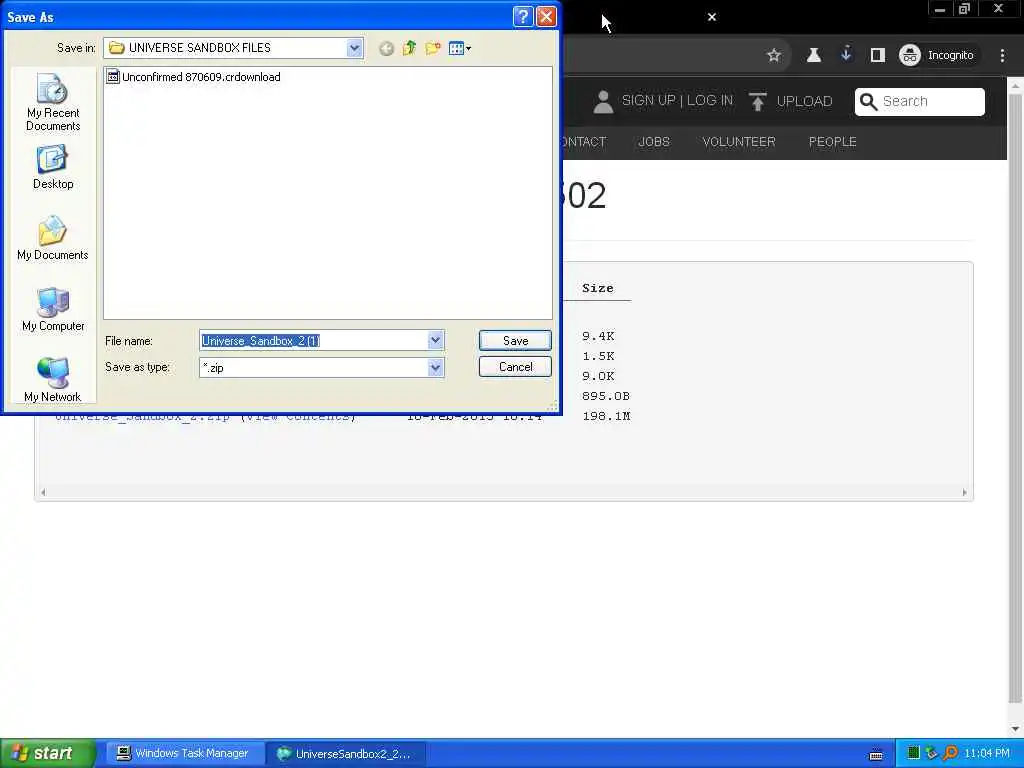Open the VOLUNTEER nav item

tap(739, 142)
